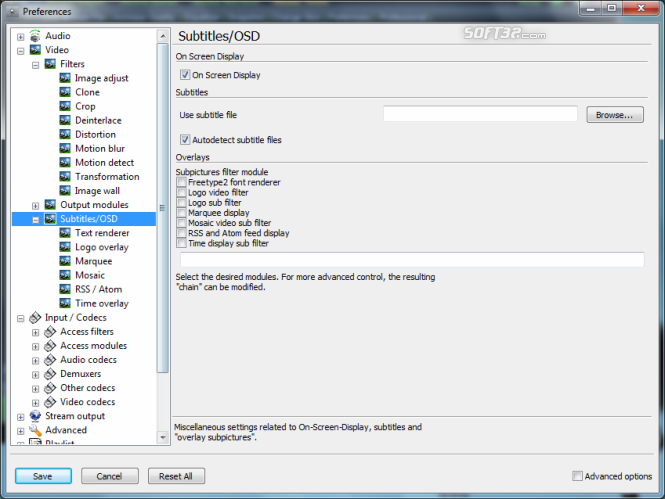This screenshot has height=499, width=665.
Task: Uncheck Autodetect subtitle files
Action: pyautogui.click(x=185, y=139)
